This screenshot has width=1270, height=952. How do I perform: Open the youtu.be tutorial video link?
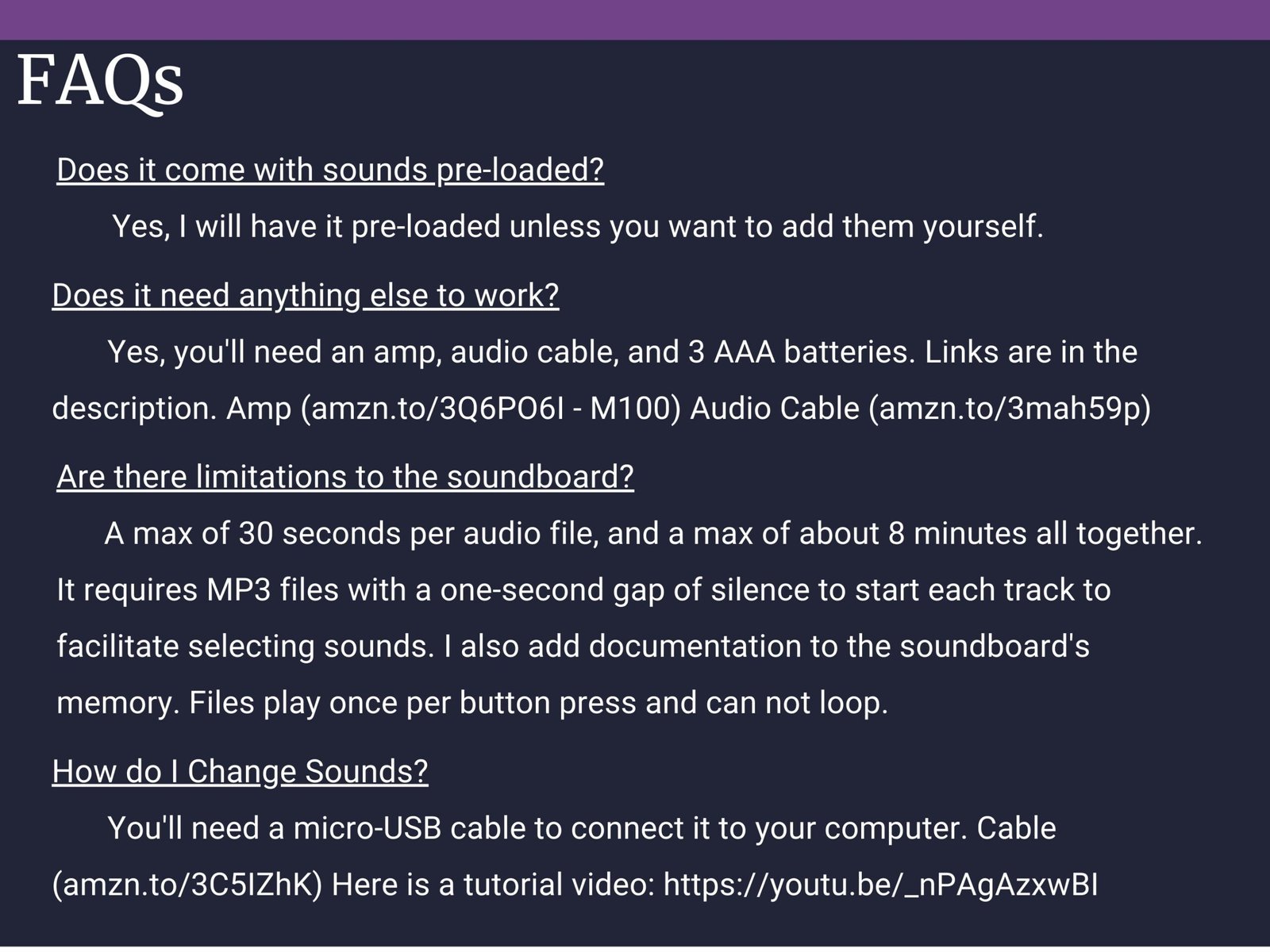coord(880,885)
